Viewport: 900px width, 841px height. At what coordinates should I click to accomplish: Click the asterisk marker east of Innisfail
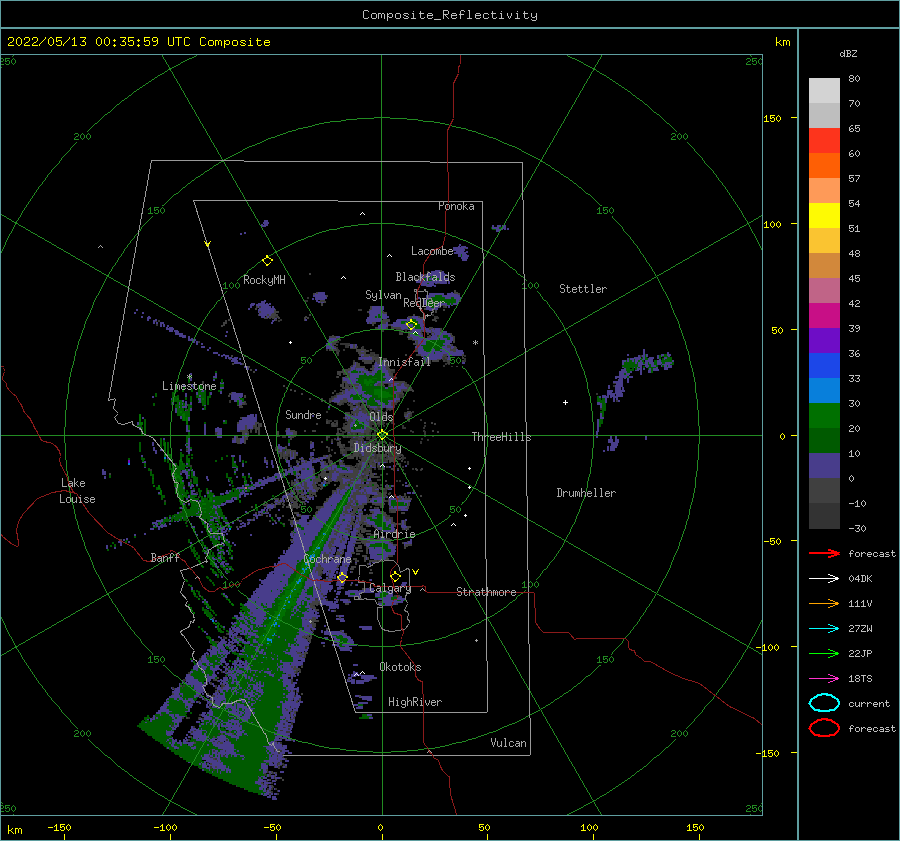(x=475, y=343)
